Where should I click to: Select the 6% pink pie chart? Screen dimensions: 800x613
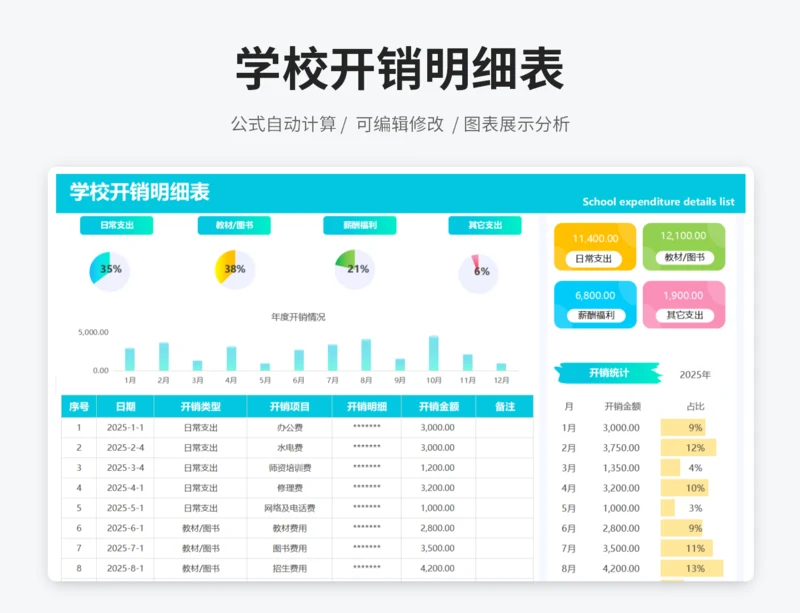[478, 274]
